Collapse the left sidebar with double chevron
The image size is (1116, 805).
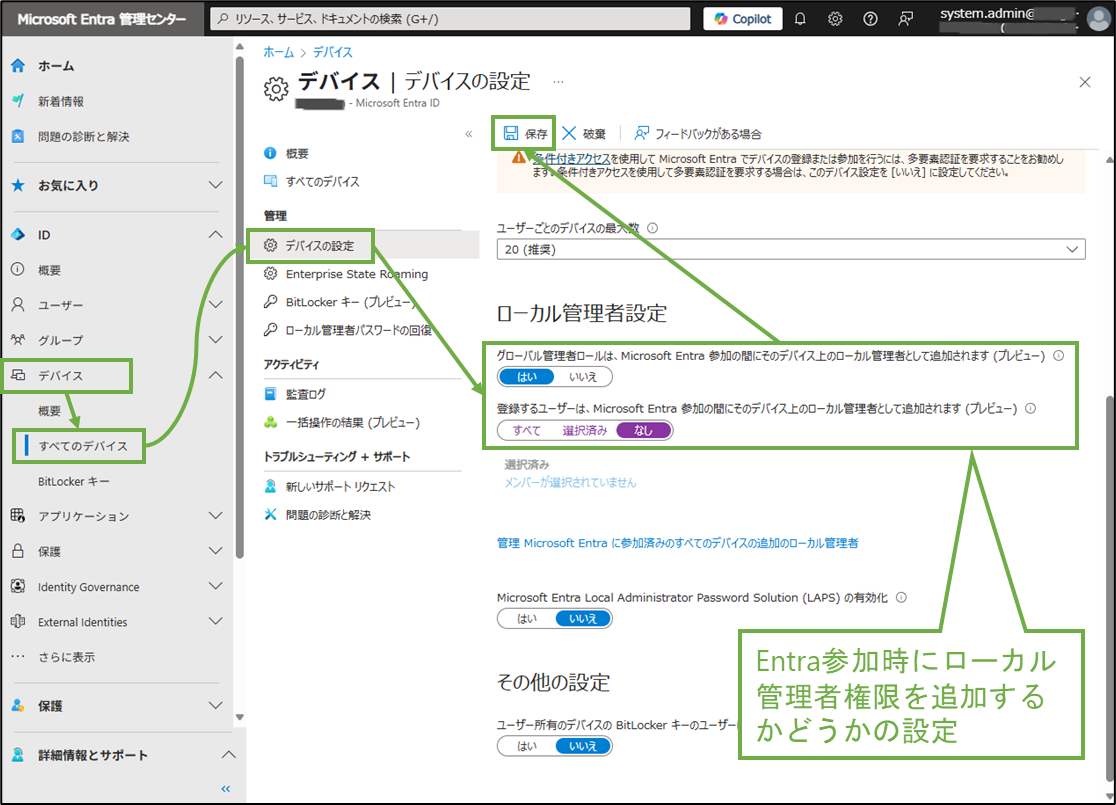[x=226, y=789]
